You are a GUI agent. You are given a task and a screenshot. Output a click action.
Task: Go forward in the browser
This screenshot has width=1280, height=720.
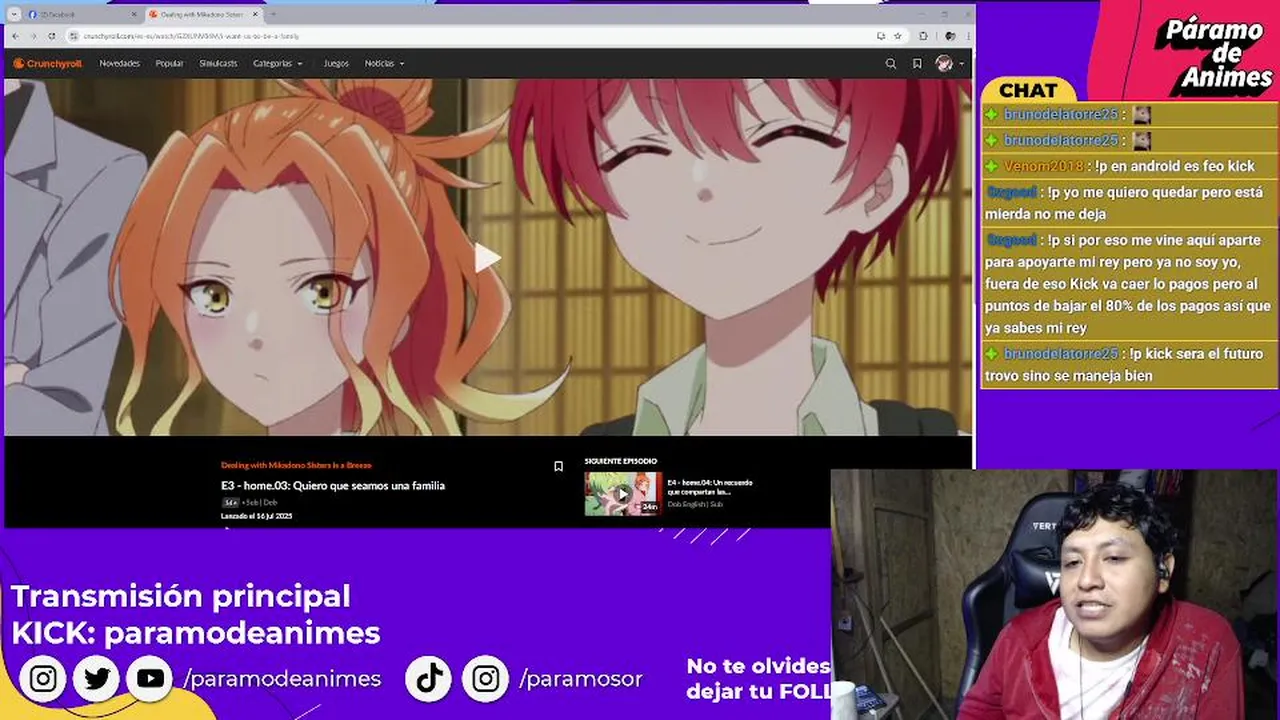(x=34, y=36)
